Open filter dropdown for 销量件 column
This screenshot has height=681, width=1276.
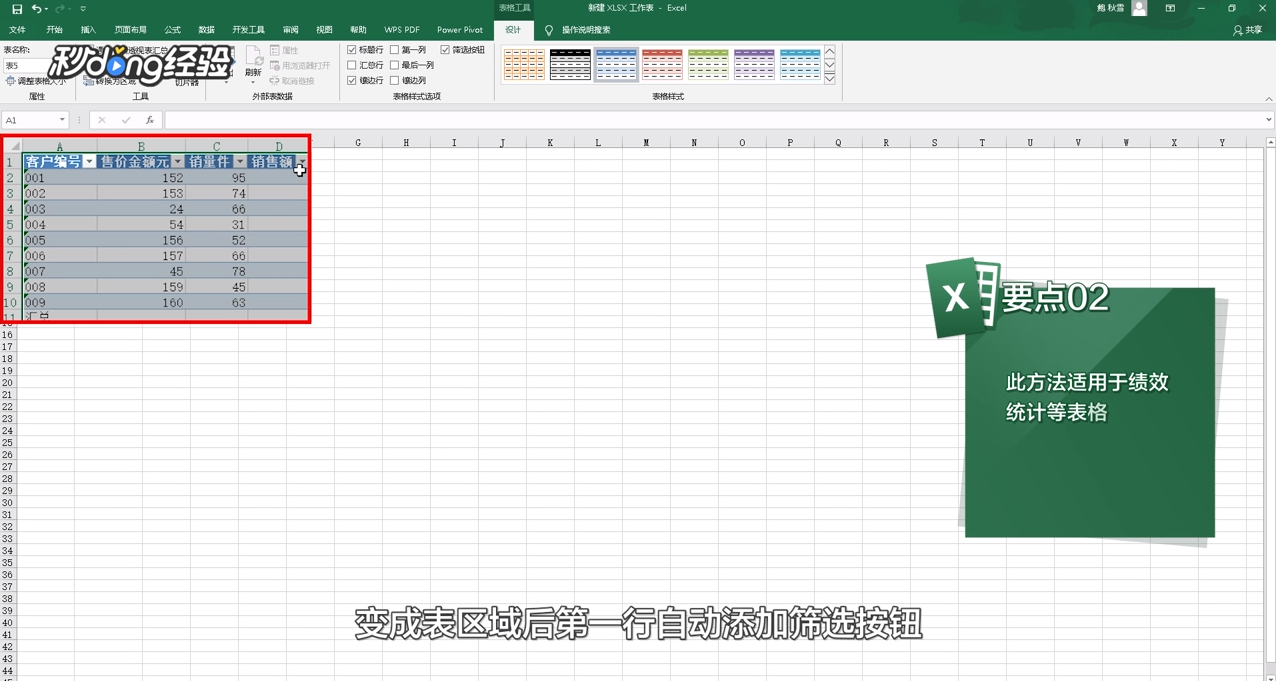[240, 162]
